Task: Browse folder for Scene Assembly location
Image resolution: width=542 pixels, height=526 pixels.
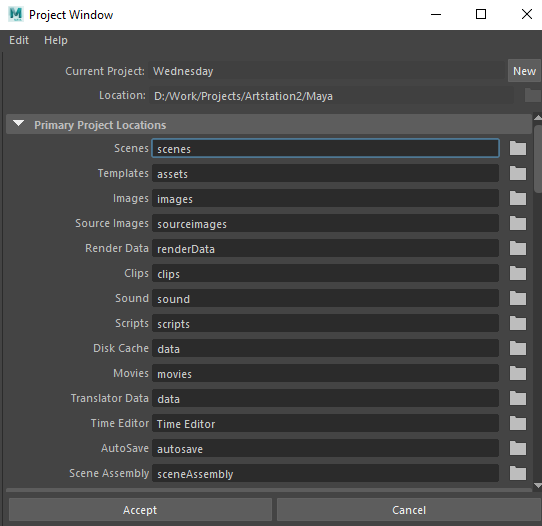Action: tap(518, 473)
